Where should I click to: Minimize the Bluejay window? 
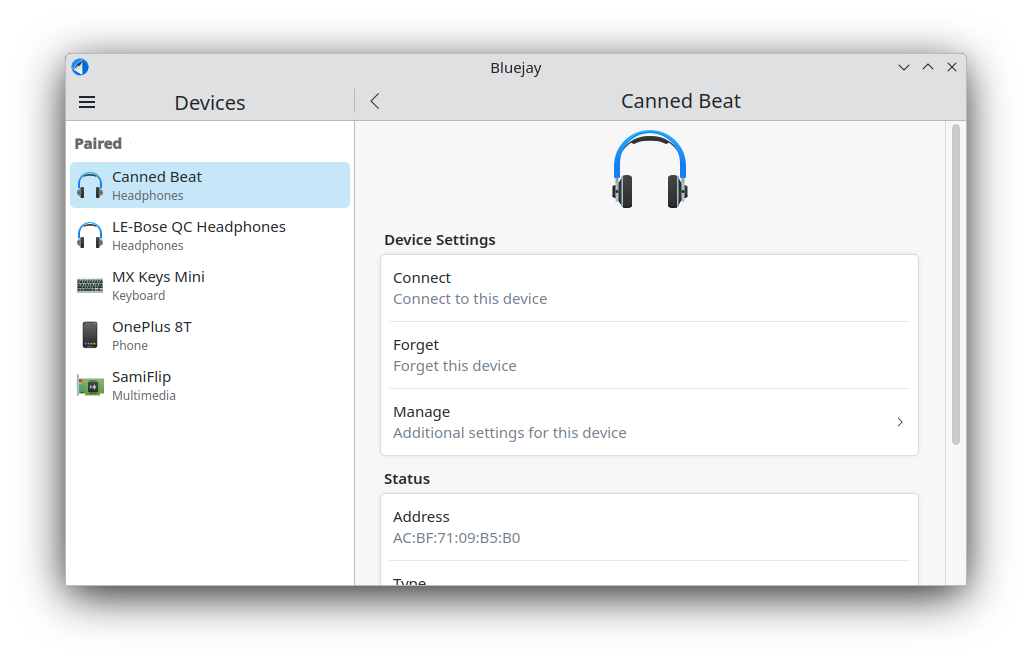tap(904, 67)
